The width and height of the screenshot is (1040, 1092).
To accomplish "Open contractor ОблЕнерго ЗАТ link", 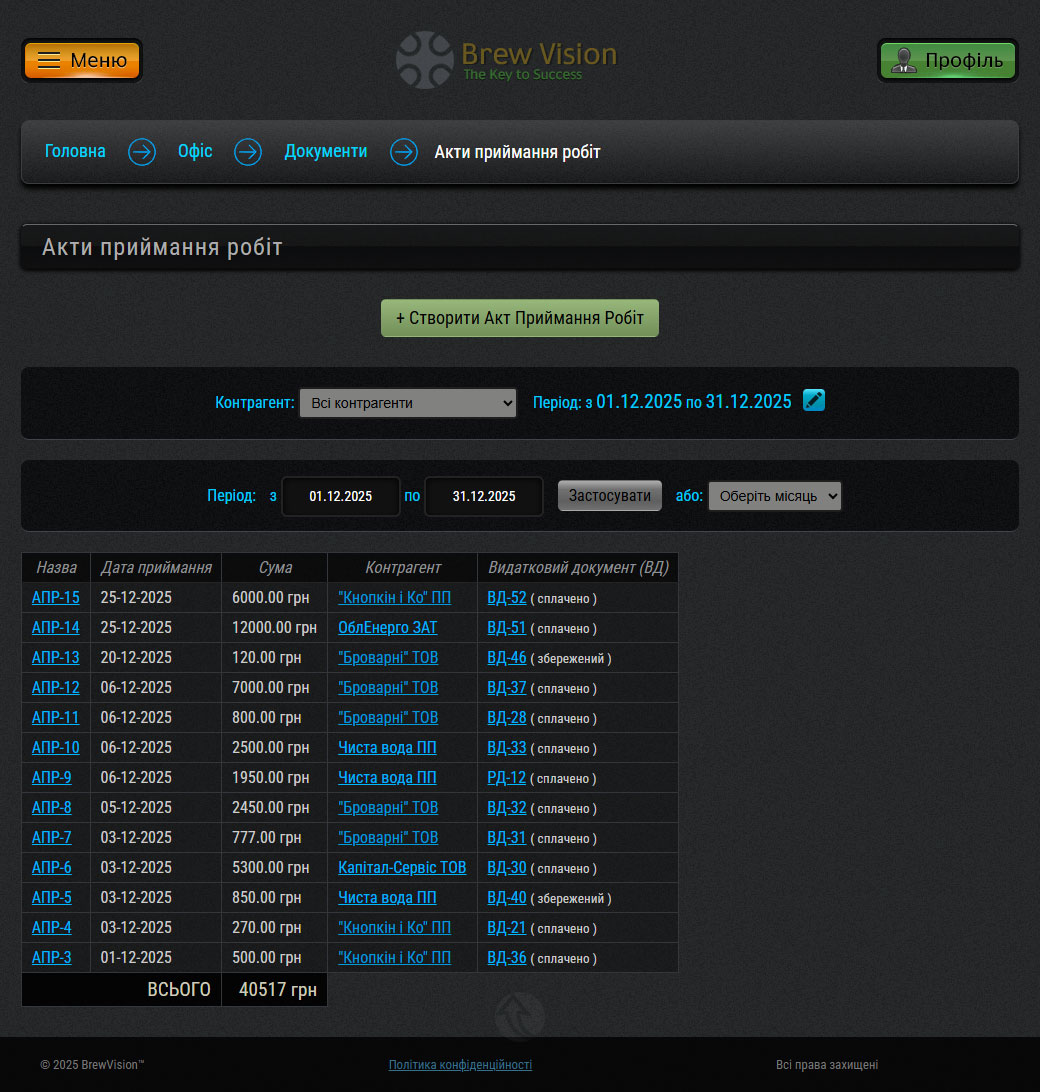I will coord(387,628).
